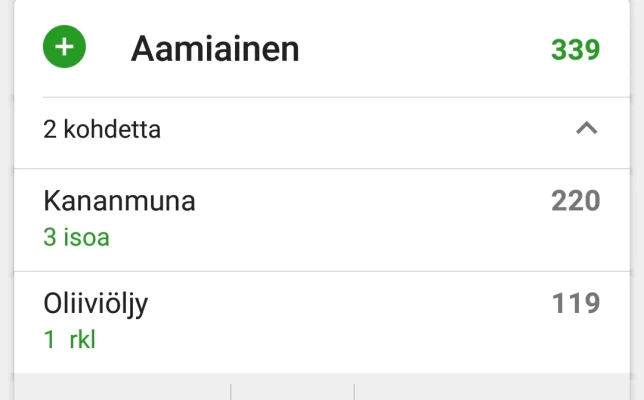This screenshot has height=400, width=644.
Task: Open the Kananmuna food entry
Action: point(119,201)
